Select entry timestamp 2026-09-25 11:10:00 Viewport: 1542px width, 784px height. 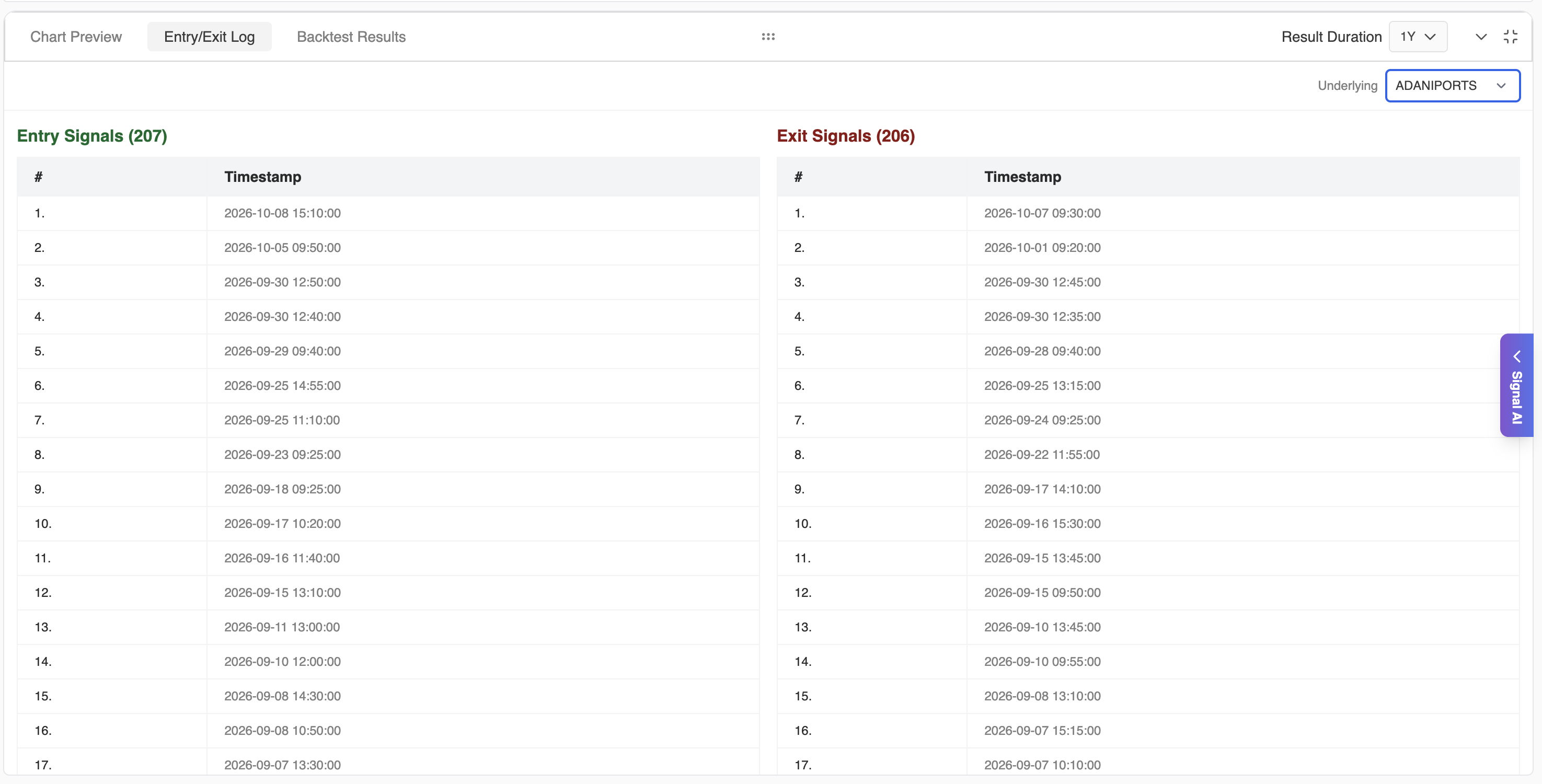pyautogui.click(x=282, y=420)
